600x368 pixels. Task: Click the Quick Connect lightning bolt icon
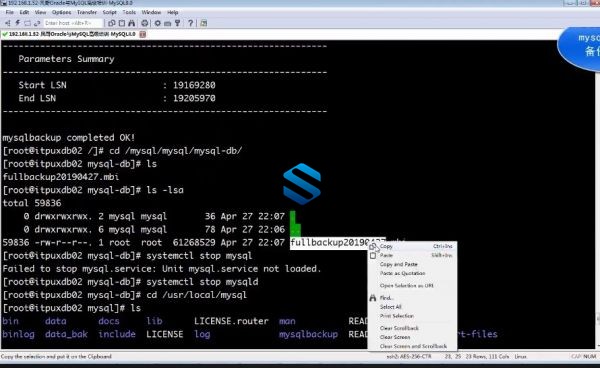point(18,23)
